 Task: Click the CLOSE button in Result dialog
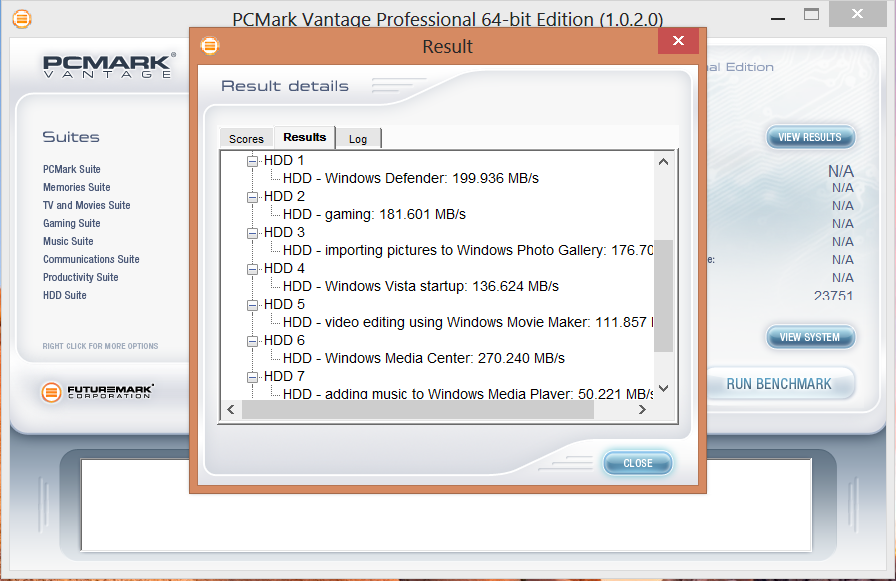click(x=638, y=463)
